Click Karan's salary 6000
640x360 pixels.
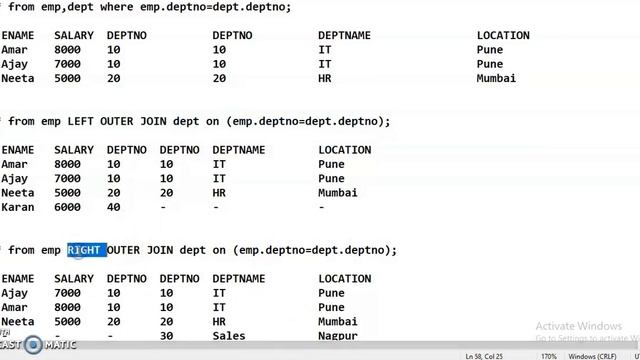pyautogui.click(x=67, y=207)
